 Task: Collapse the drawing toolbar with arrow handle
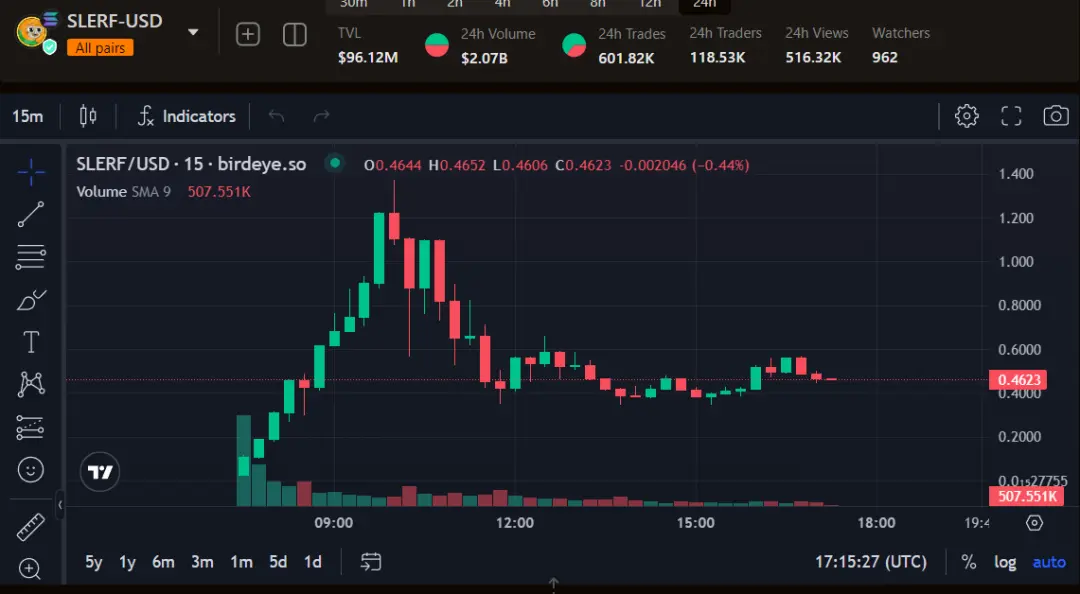[x=60, y=505]
